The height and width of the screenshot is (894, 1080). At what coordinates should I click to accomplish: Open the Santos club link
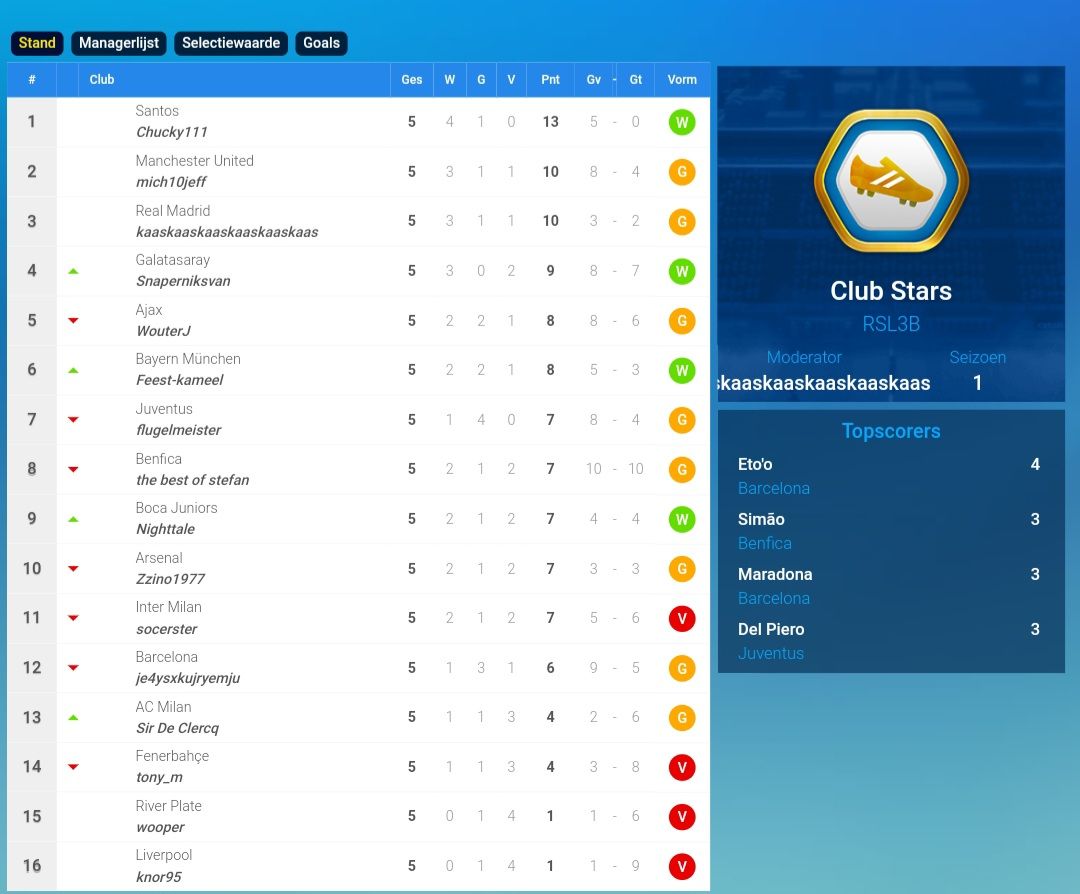[x=157, y=111]
